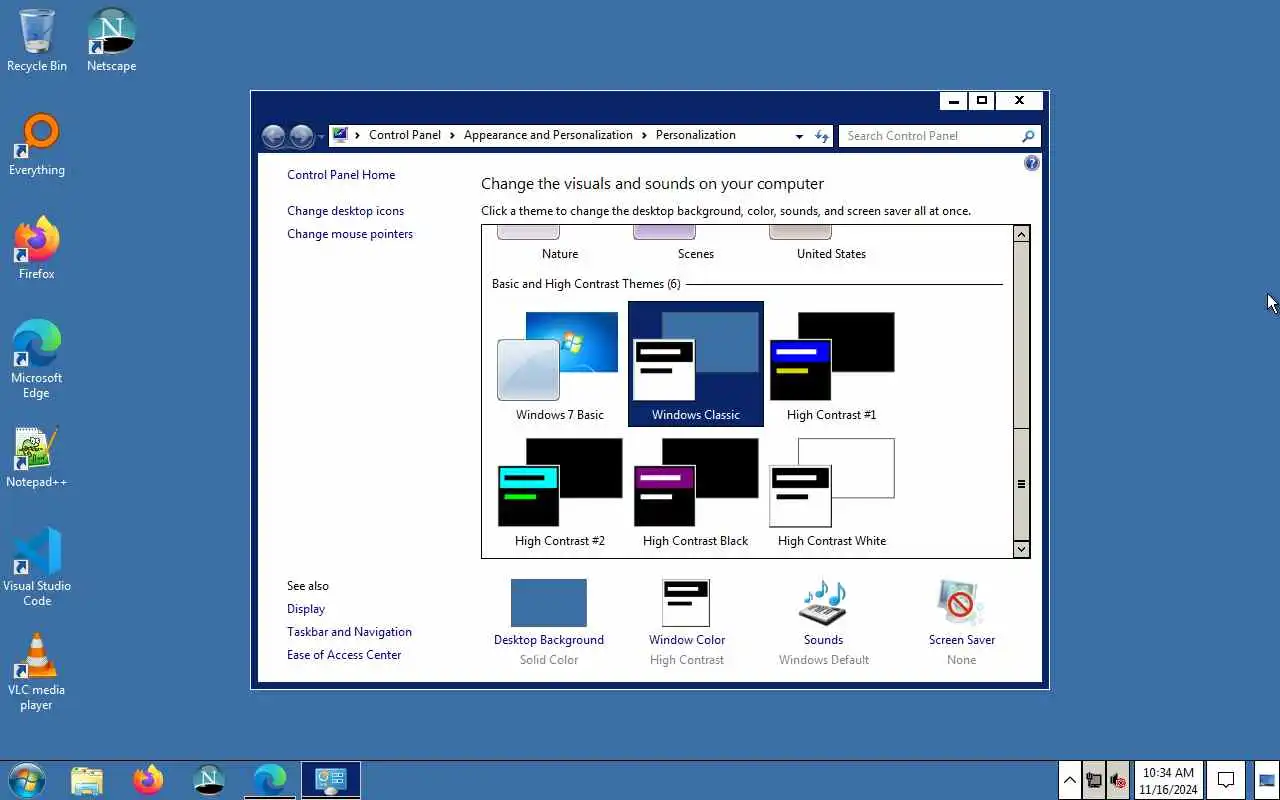Open the Desktop Background settings icon
The width and height of the screenshot is (1280, 800).
click(x=549, y=603)
